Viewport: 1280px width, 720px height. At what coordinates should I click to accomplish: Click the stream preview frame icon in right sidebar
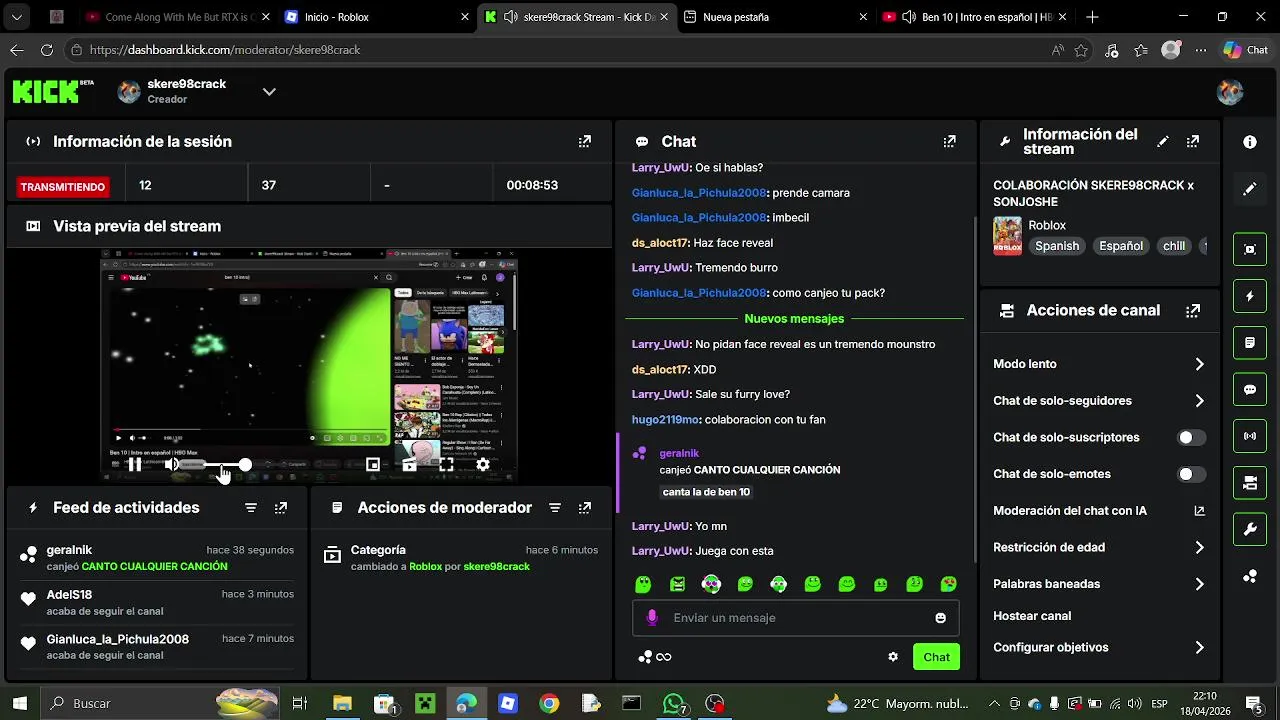(x=1250, y=250)
